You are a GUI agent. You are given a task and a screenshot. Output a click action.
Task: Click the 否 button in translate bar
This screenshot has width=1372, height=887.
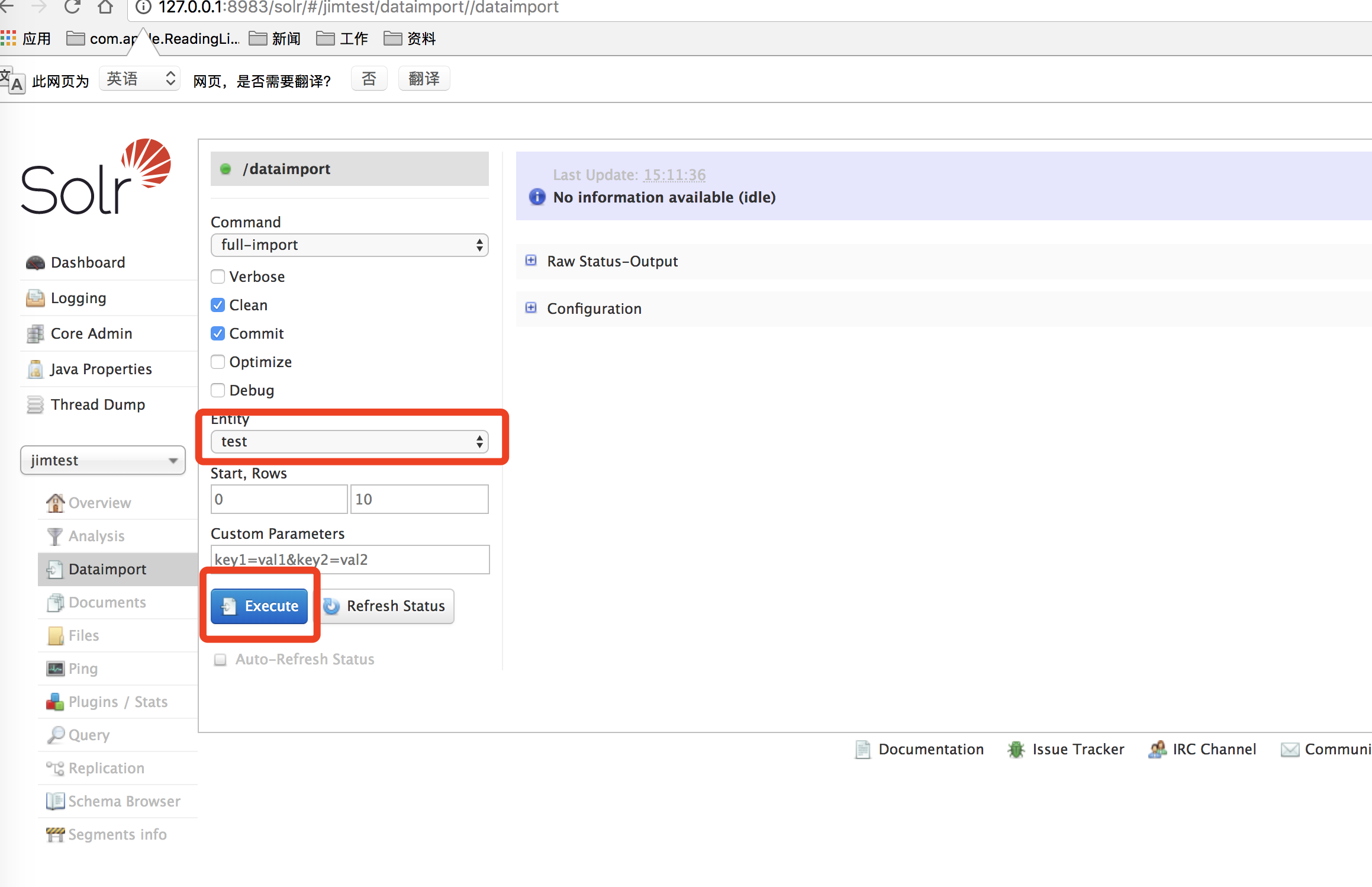(x=369, y=79)
